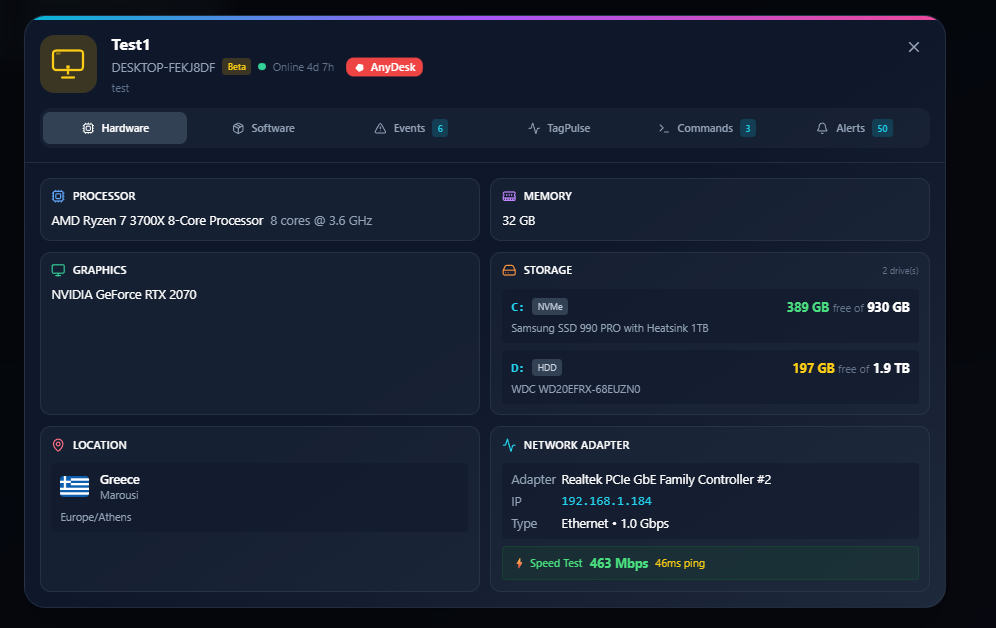The image size is (996, 628).
Task: Click the NVMe badge on drive C
Action: click(x=550, y=307)
